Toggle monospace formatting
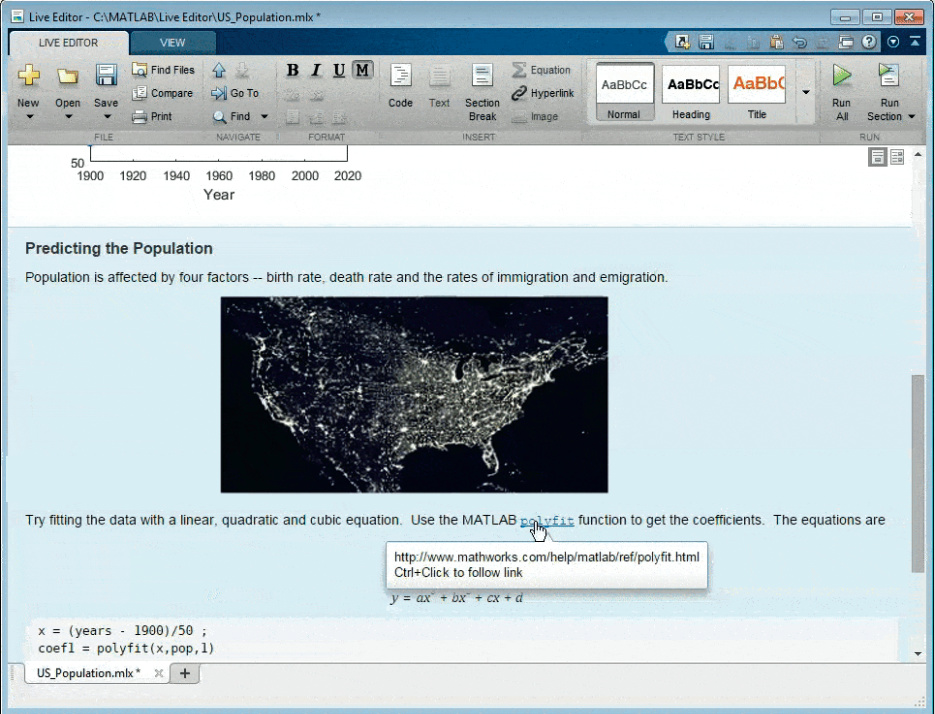The width and height of the screenshot is (935, 714). point(362,70)
